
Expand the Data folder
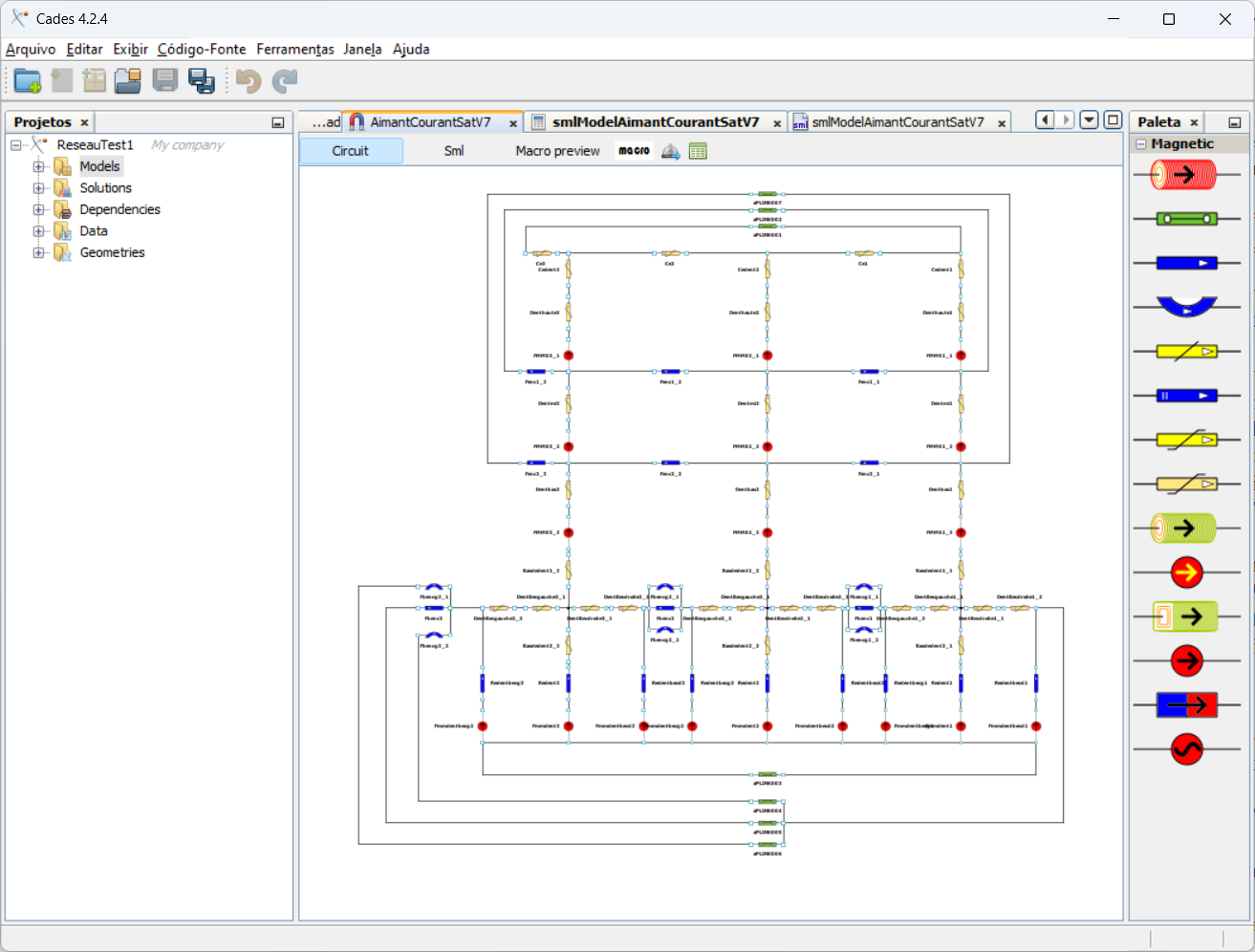pos(38,231)
